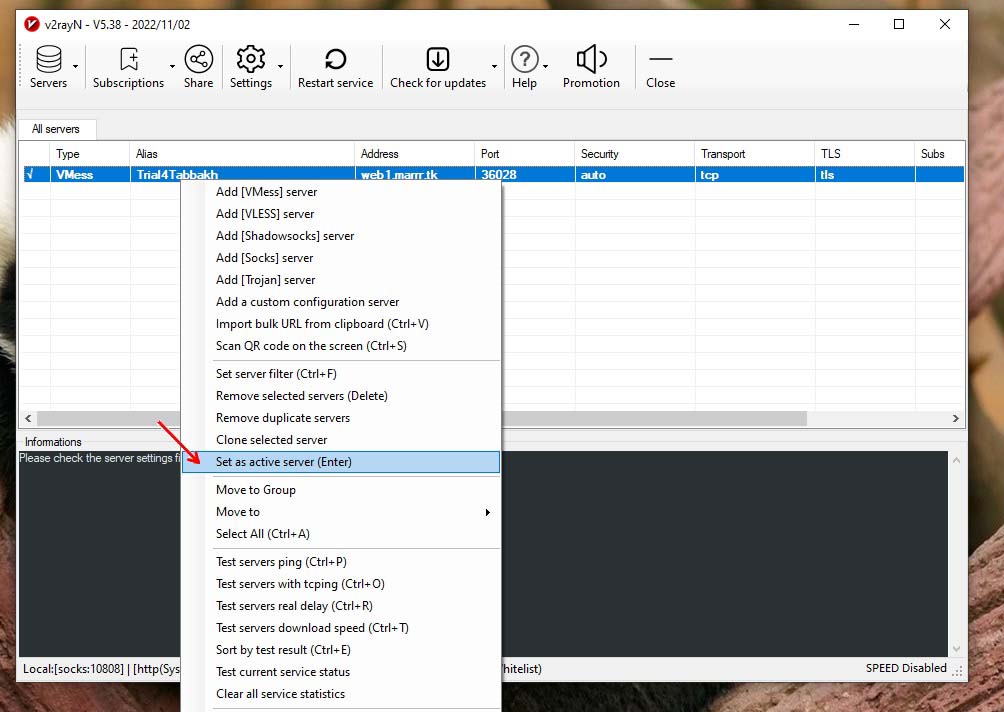This screenshot has width=1004, height=712.
Task: Sort by the Address column header
Action: pyautogui.click(x=414, y=154)
